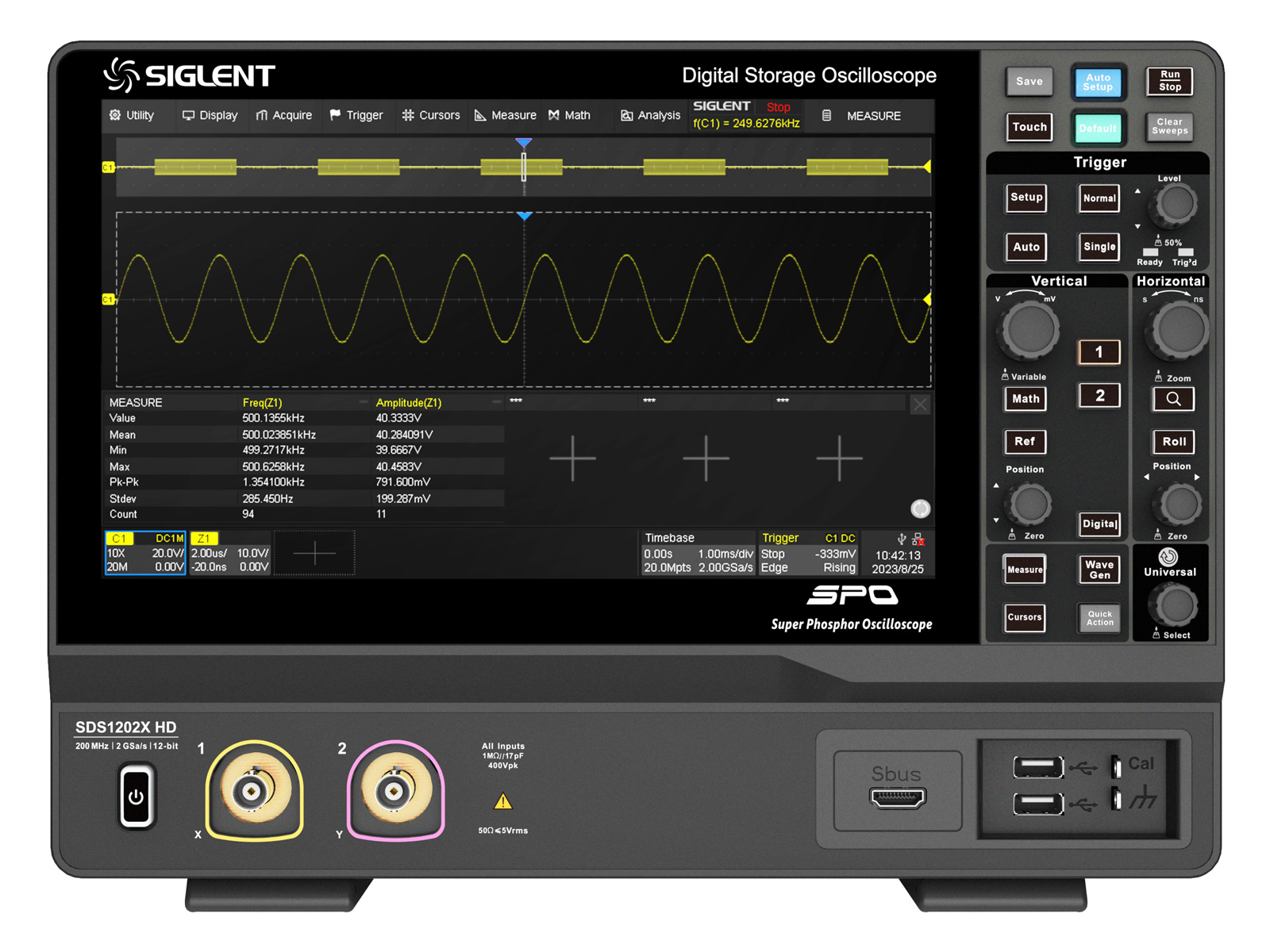The image size is (1270, 952).
Task: Click the USB status icon
Action: click(x=901, y=539)
